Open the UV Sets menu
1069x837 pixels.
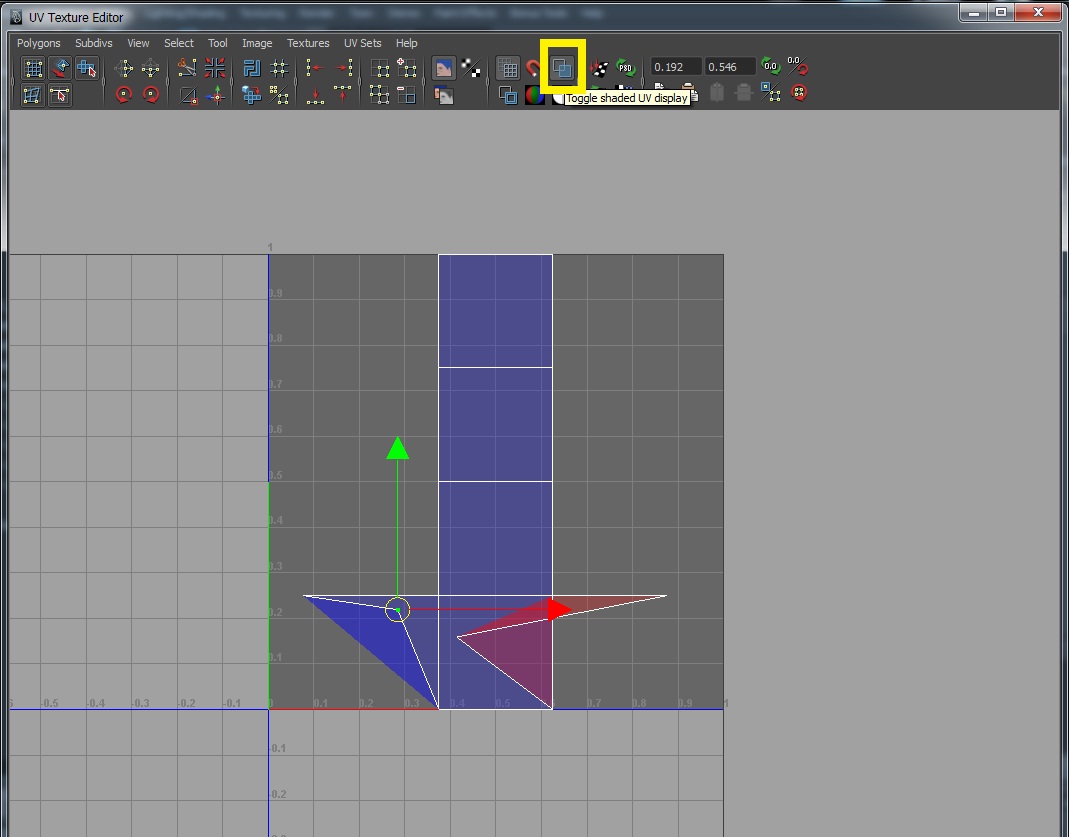tap(362, 43)
